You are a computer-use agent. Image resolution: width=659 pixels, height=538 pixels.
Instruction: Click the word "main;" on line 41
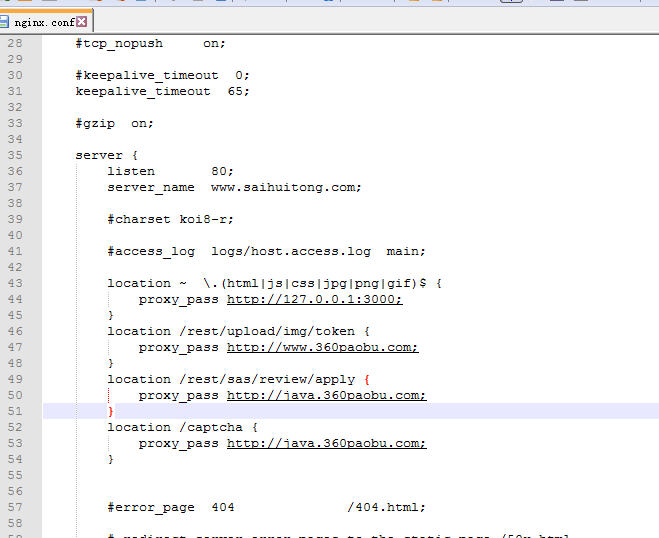pos(406,251)
